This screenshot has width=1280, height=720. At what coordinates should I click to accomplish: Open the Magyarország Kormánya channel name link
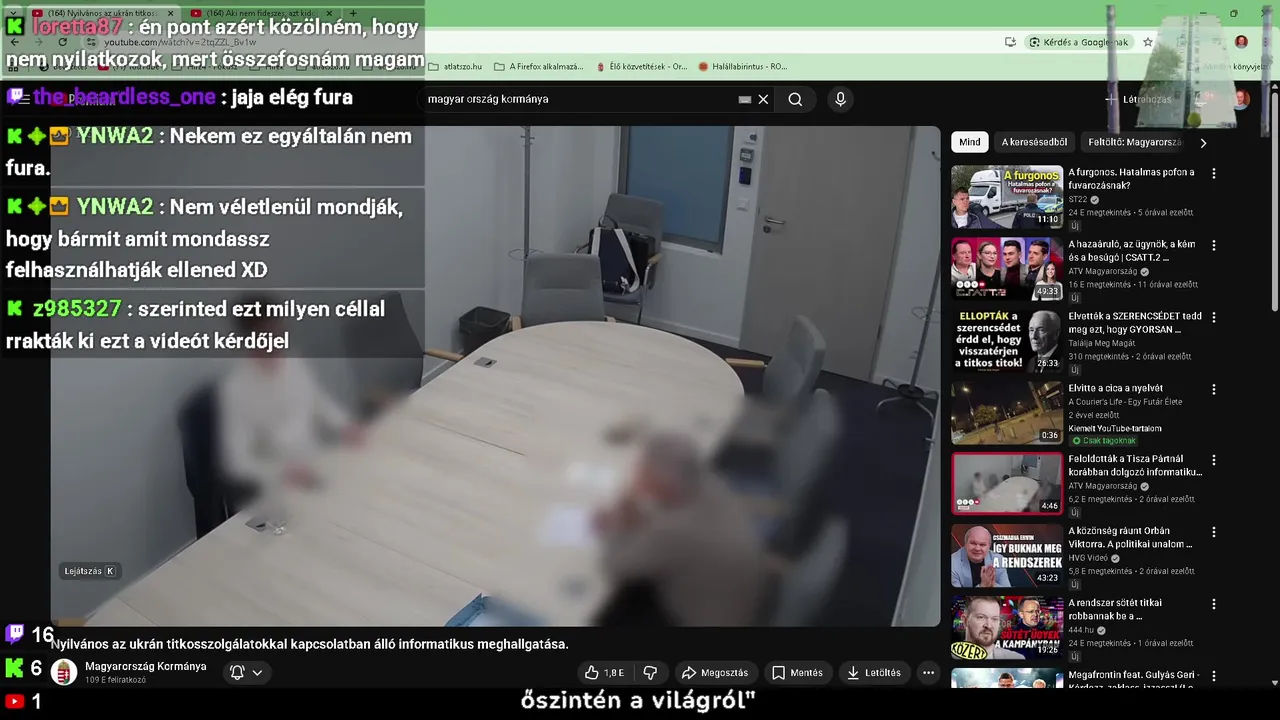click(146, 666)
